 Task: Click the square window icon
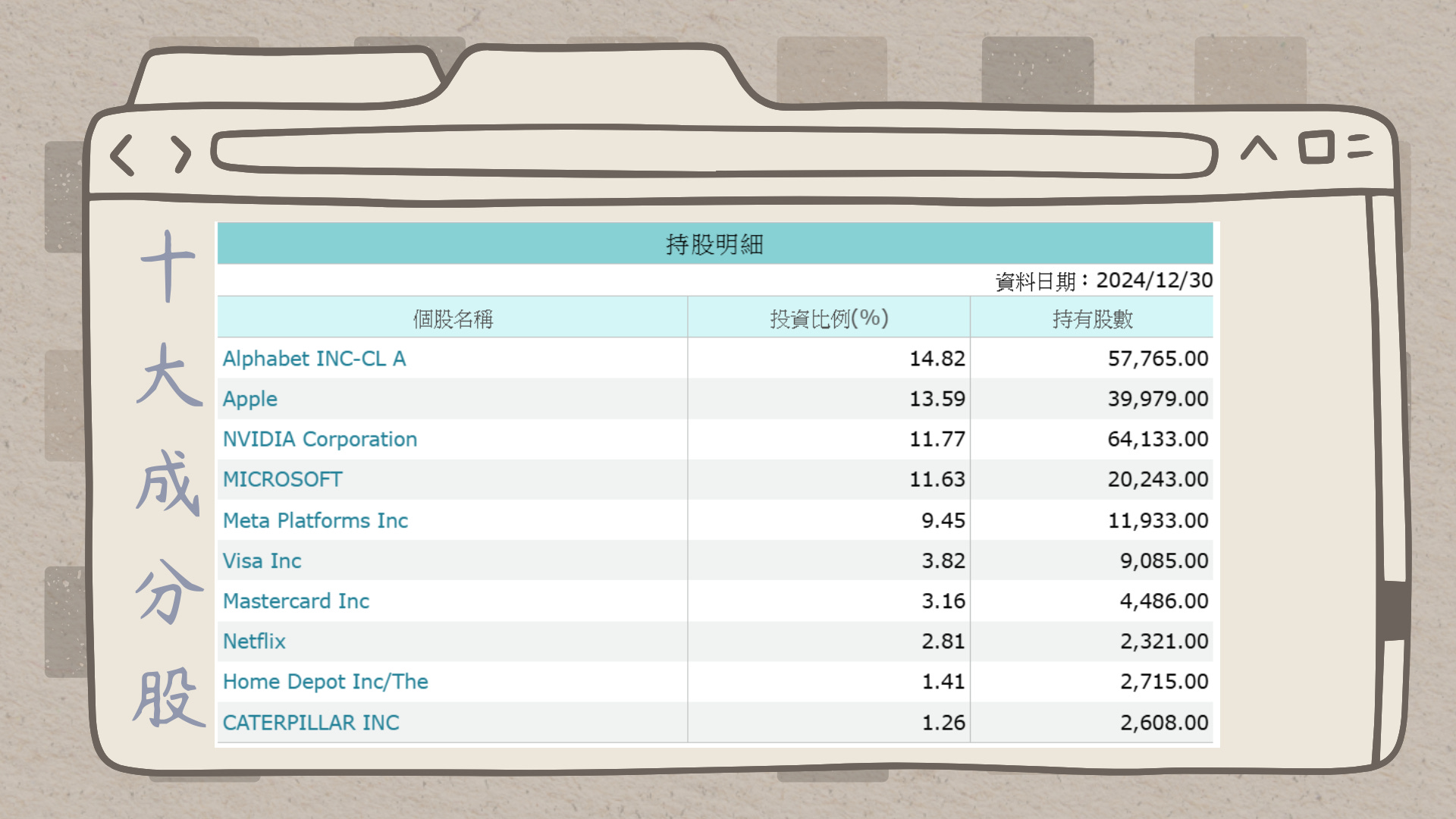pos(1316,147)
